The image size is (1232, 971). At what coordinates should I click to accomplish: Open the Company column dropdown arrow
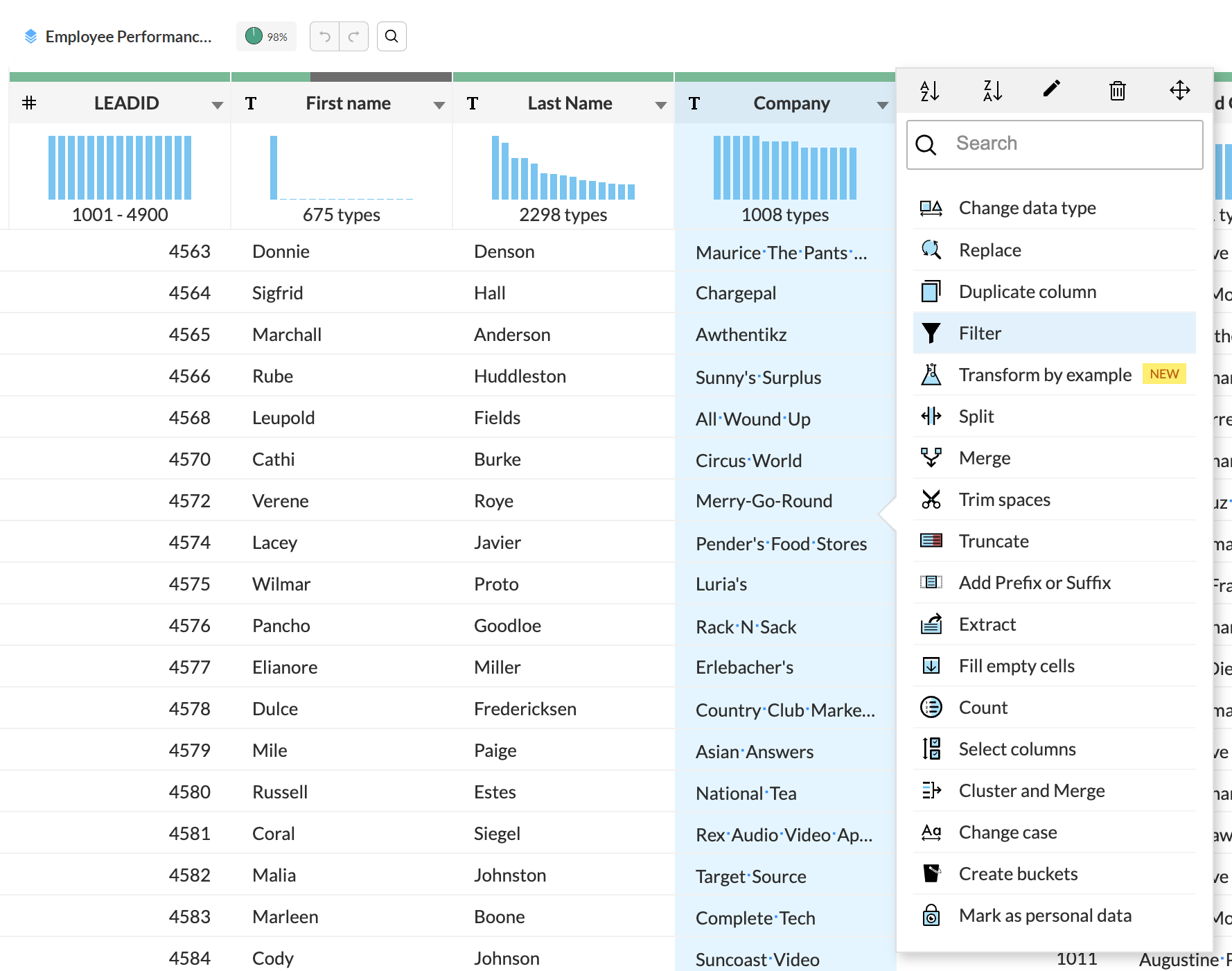882,105
